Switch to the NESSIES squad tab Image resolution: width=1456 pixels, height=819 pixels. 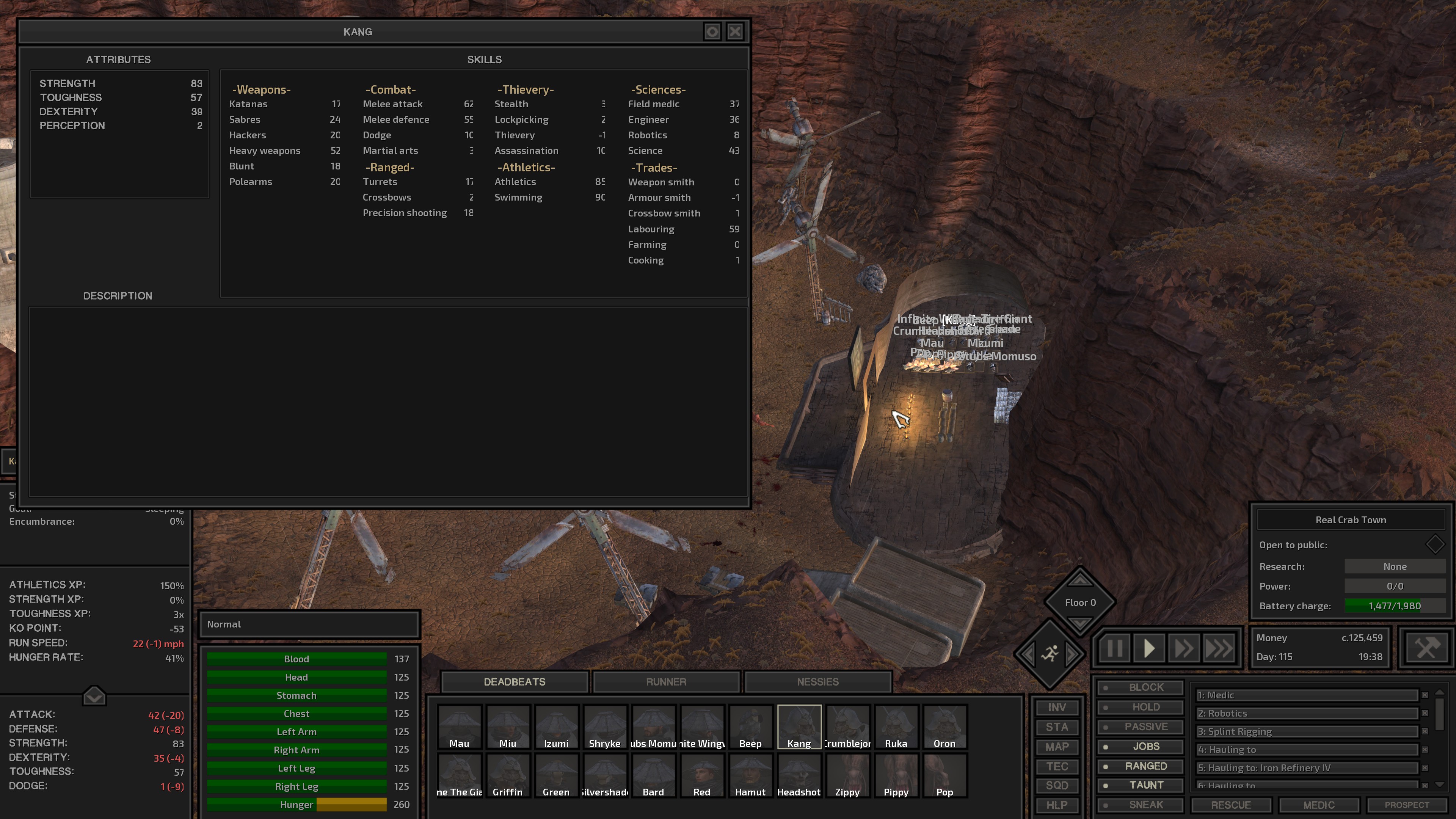tap(817, 682)
